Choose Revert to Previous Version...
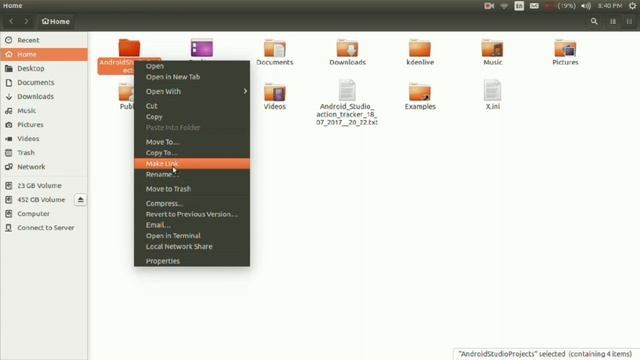Image resolution: width=640 pixels, height=360 pixels. tap(192, 214)
